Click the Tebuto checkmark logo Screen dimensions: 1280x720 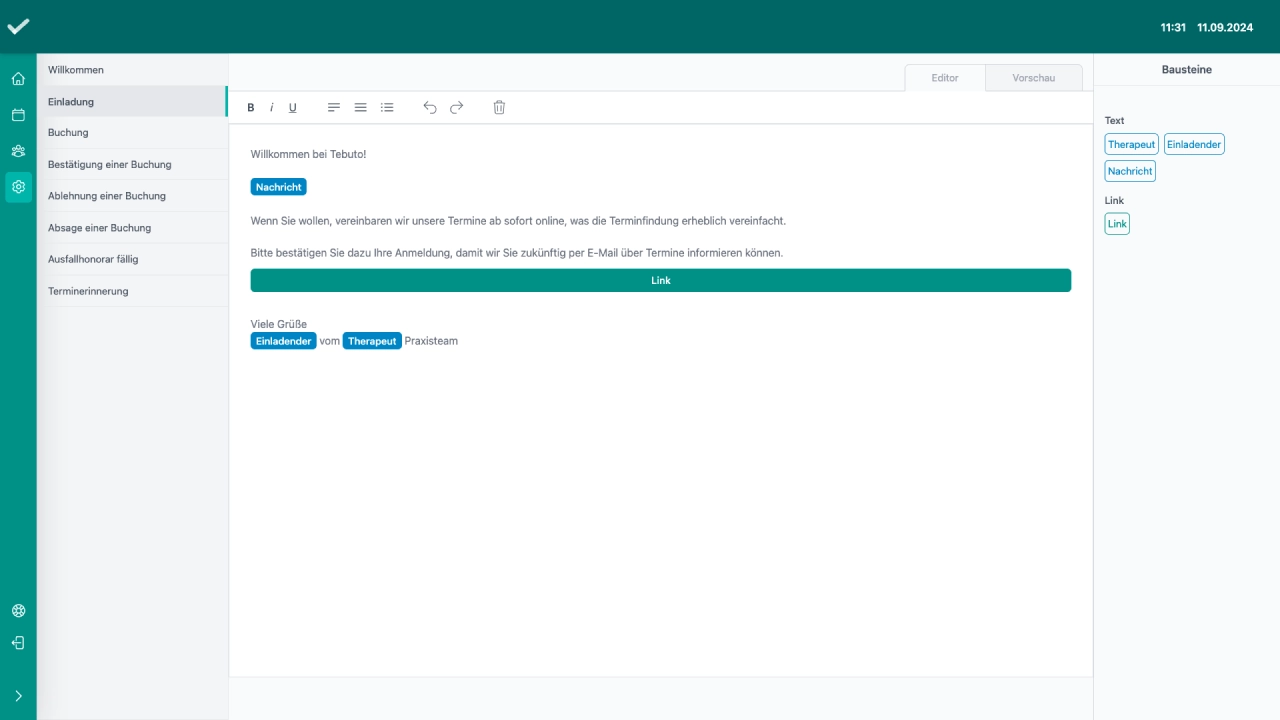pyautogui.click(x=18, y=27)
